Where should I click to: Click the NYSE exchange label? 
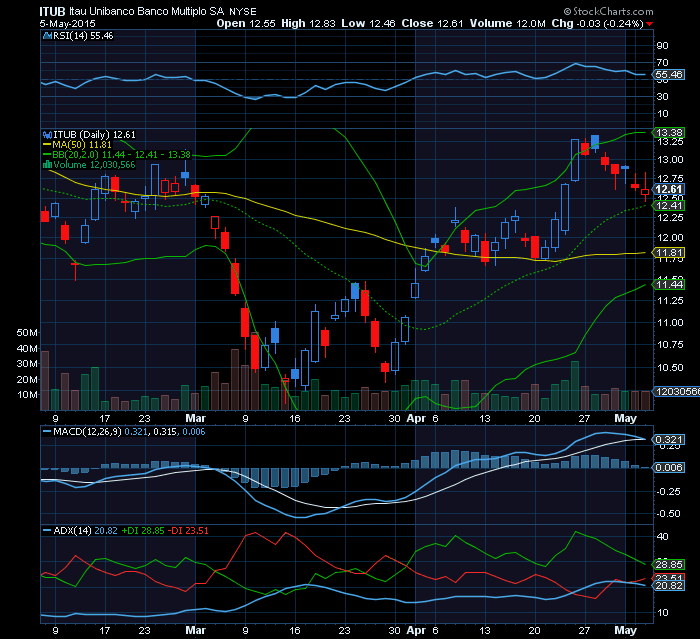(243, 12)
